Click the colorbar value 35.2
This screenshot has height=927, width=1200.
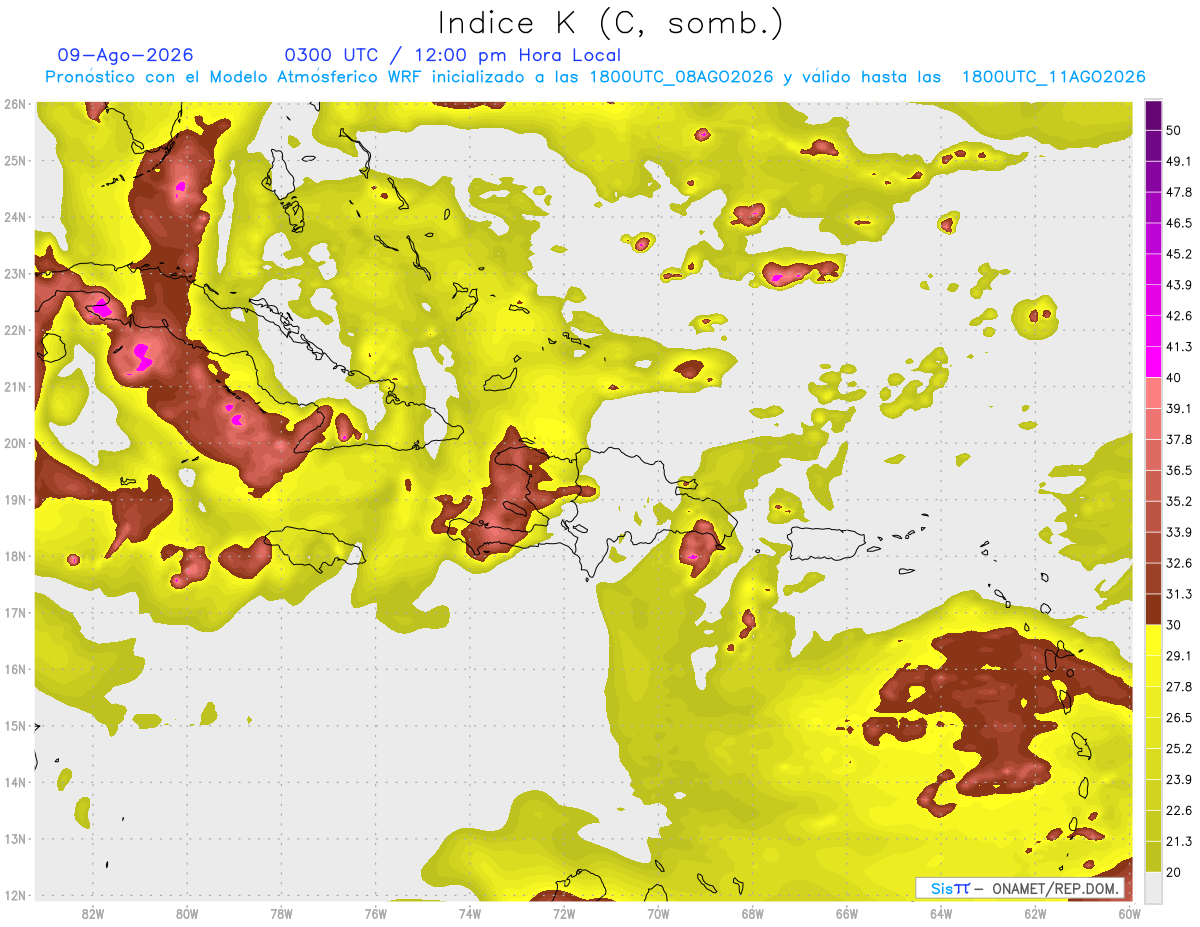click(1179, 502)
